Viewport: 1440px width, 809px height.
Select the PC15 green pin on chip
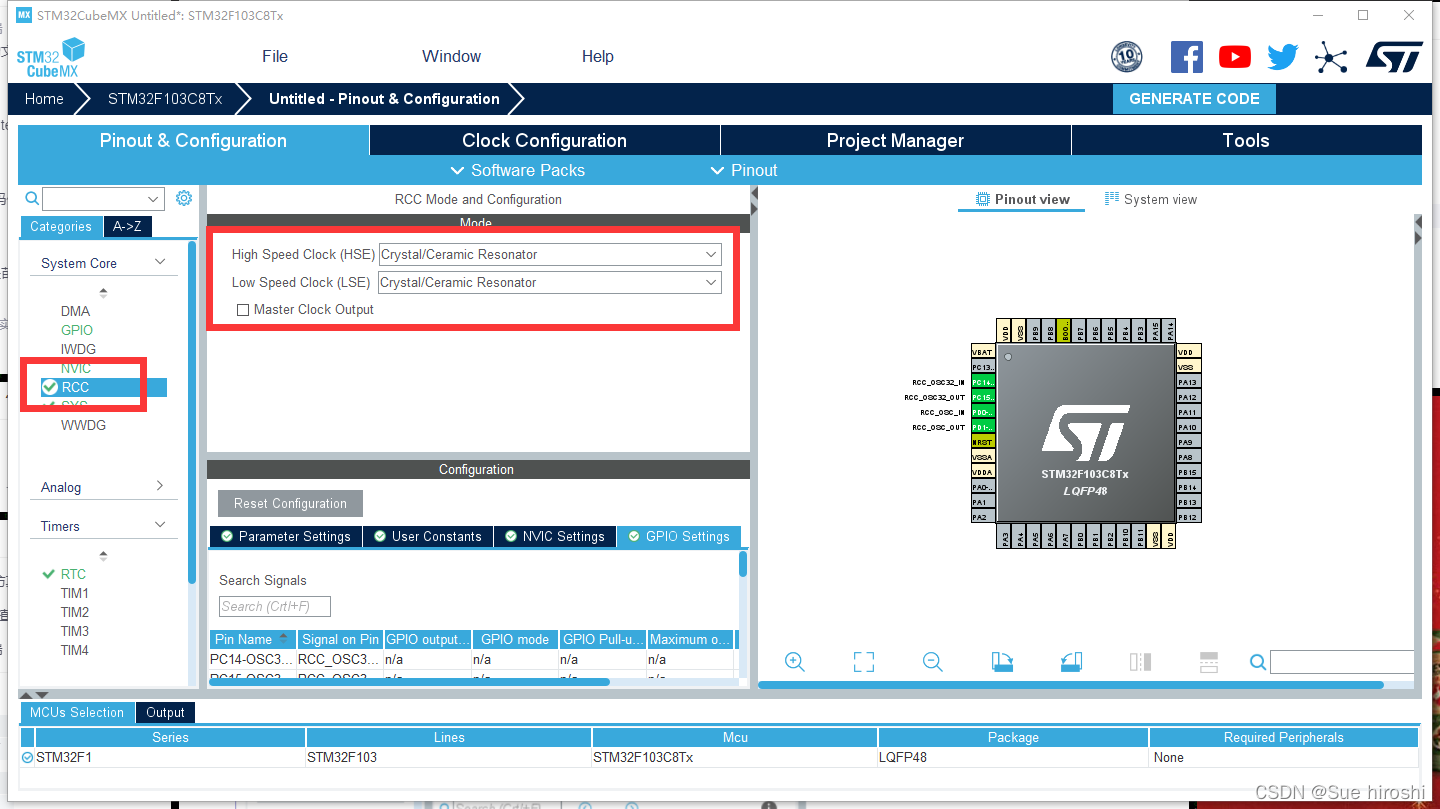click(983, 397)
